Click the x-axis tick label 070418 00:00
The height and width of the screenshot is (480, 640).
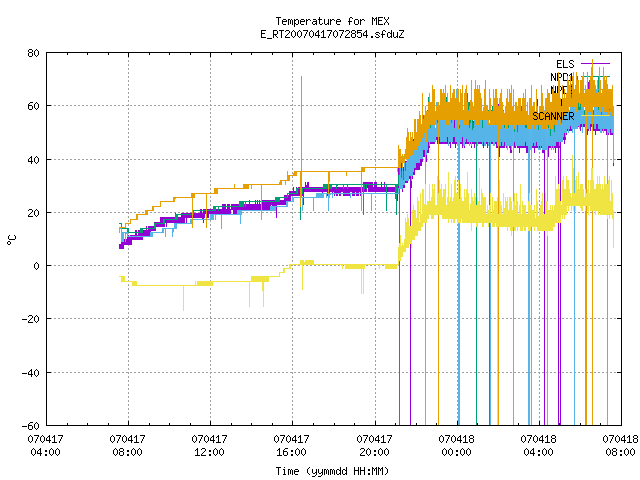point(456,445)
